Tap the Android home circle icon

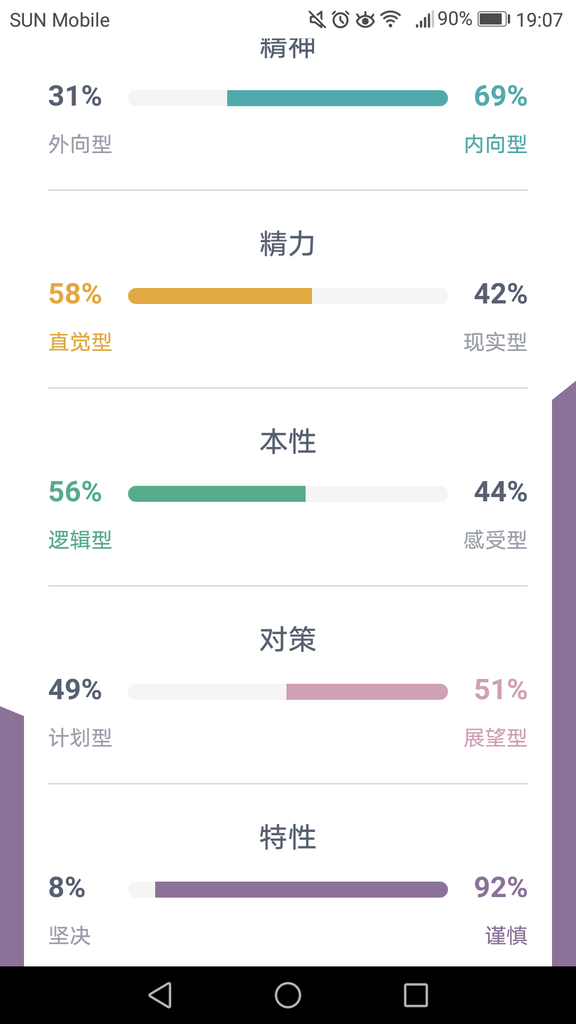(x=288, y=995)
